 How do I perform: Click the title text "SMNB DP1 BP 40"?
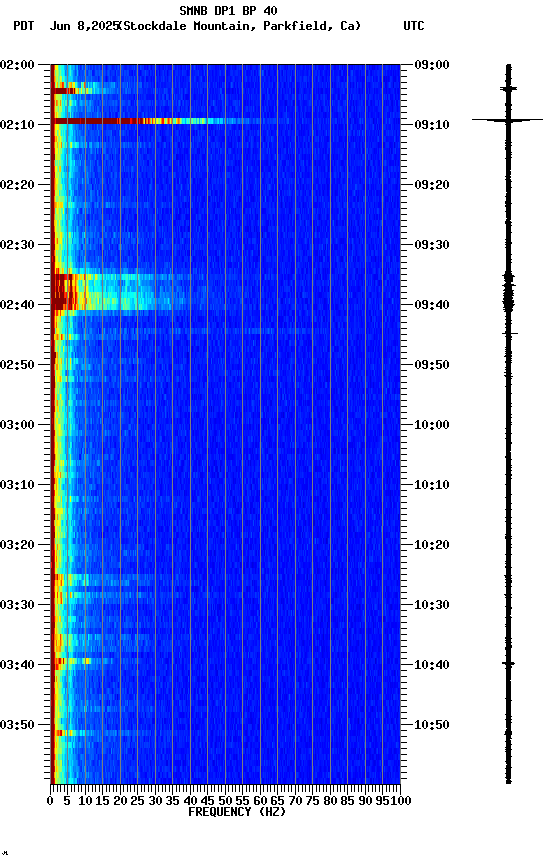(228, 10)
